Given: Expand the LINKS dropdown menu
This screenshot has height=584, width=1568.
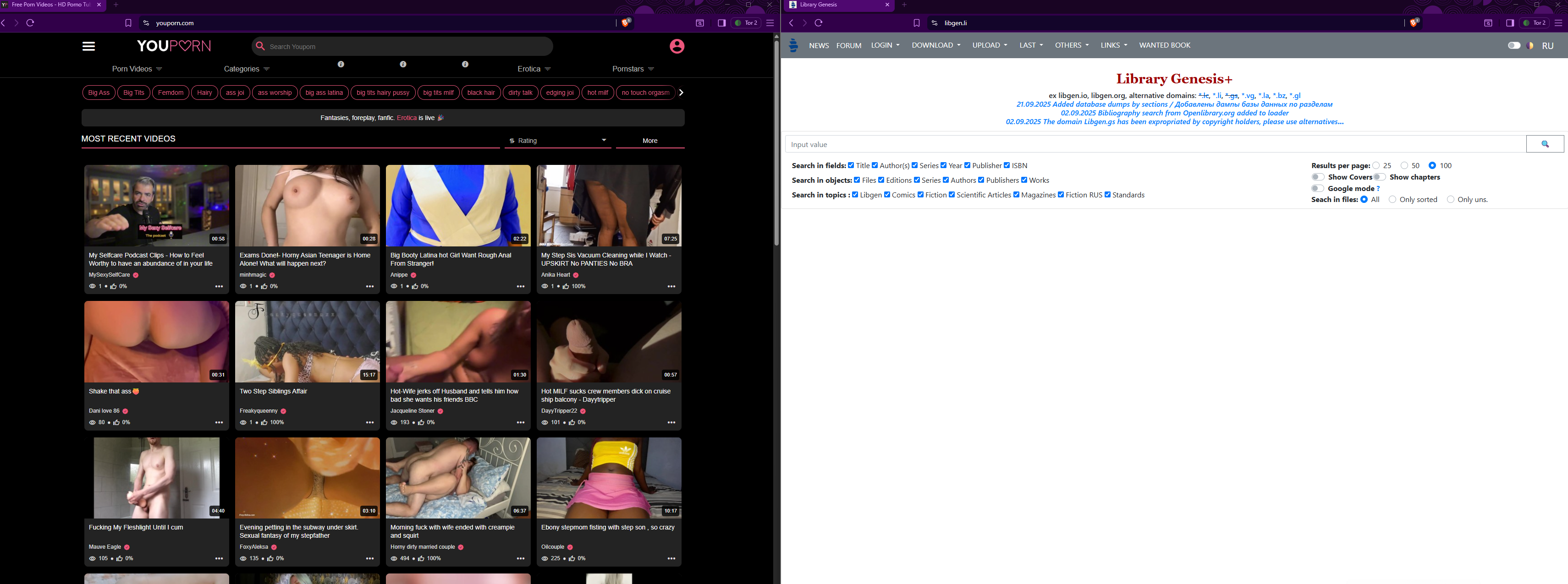Looking at the screenshot, I should (x=1114, y=45).
